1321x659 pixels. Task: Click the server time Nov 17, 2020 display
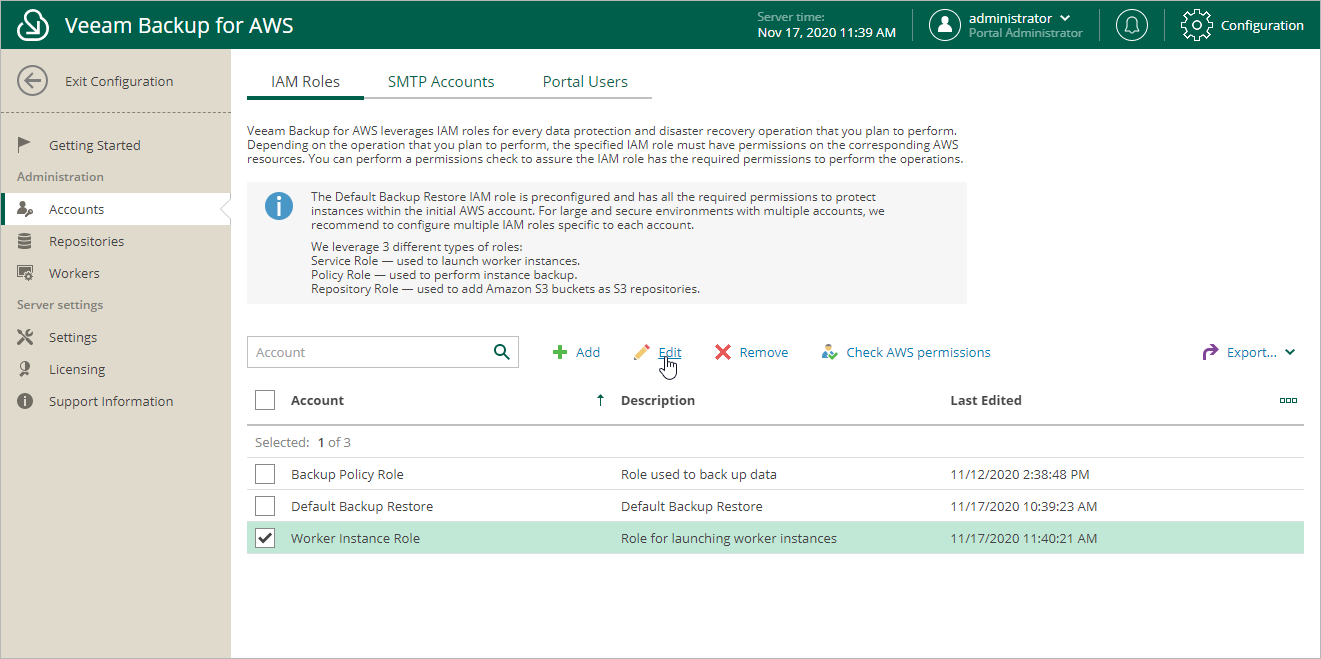point(827,32)
